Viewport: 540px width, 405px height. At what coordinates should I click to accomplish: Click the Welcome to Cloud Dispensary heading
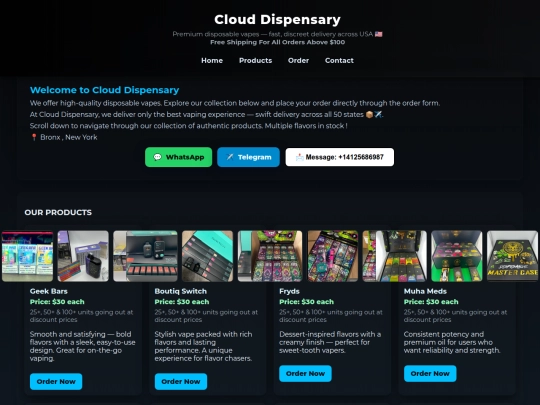click(x=104, y=90)
